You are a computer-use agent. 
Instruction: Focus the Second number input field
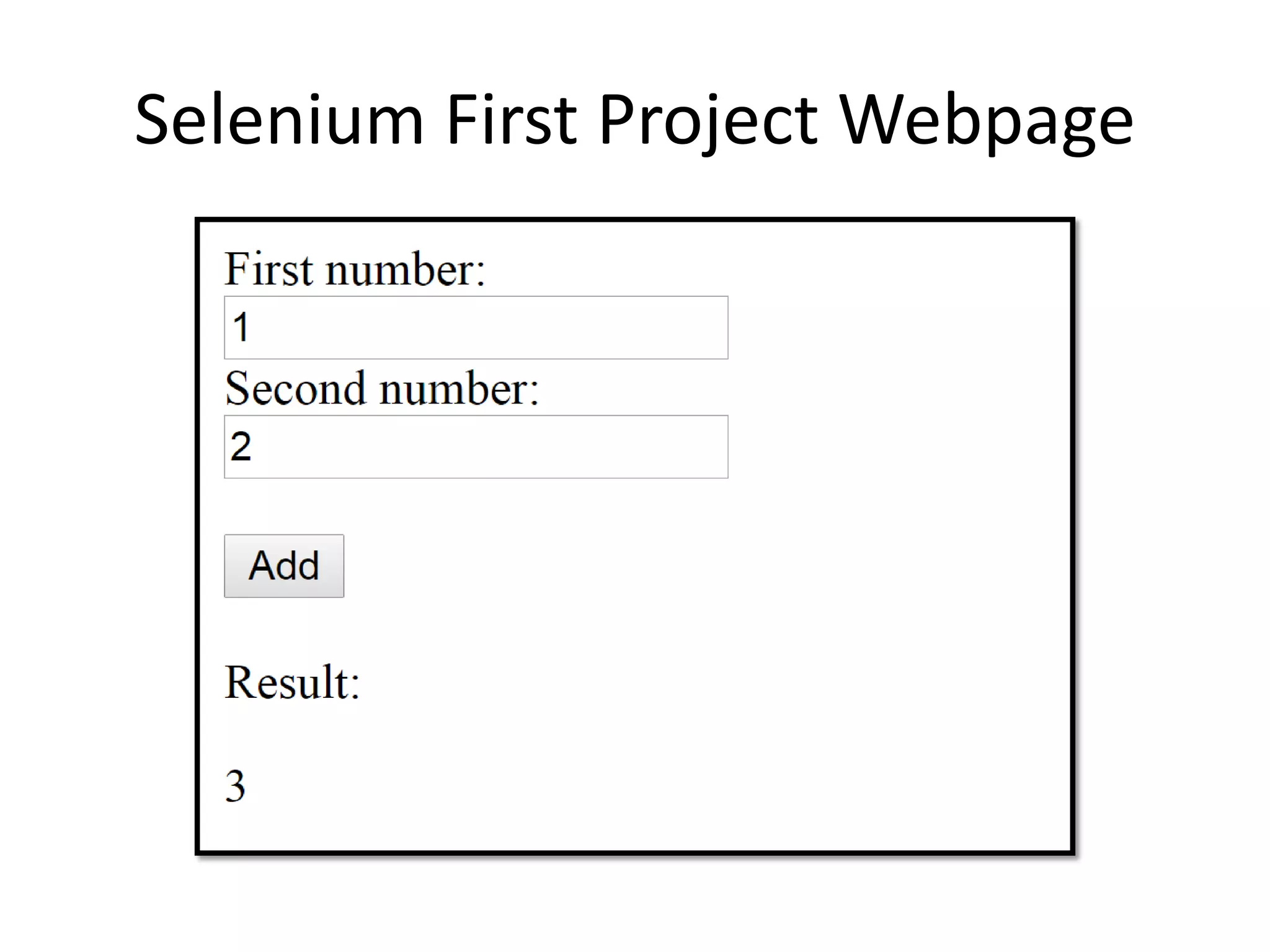click(476, 446)
